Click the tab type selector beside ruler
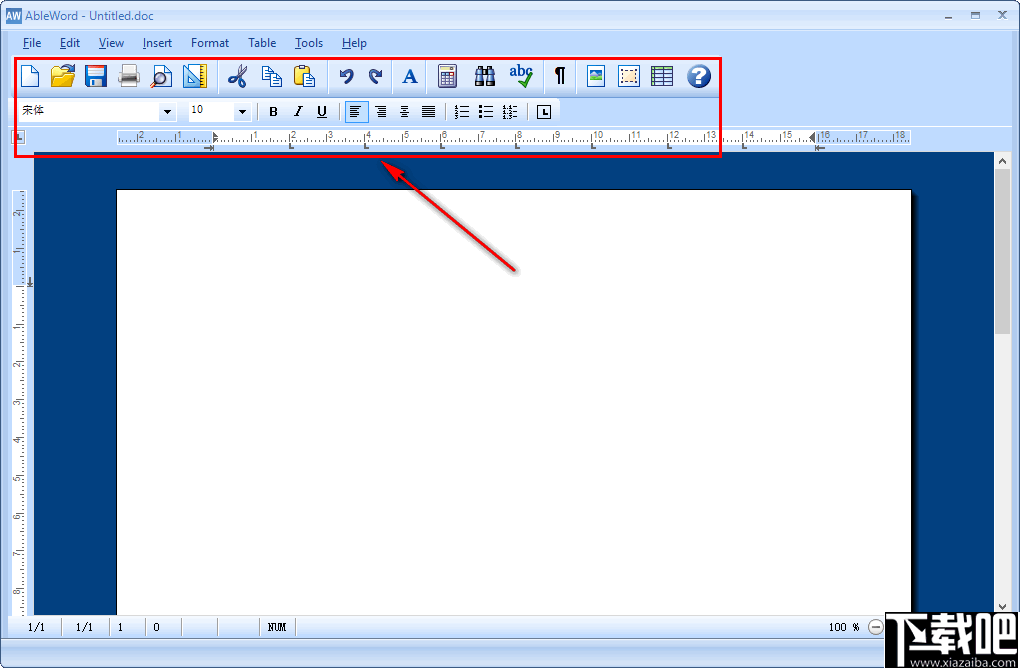This screenshot has width=1020, height=668. (19, 137)
